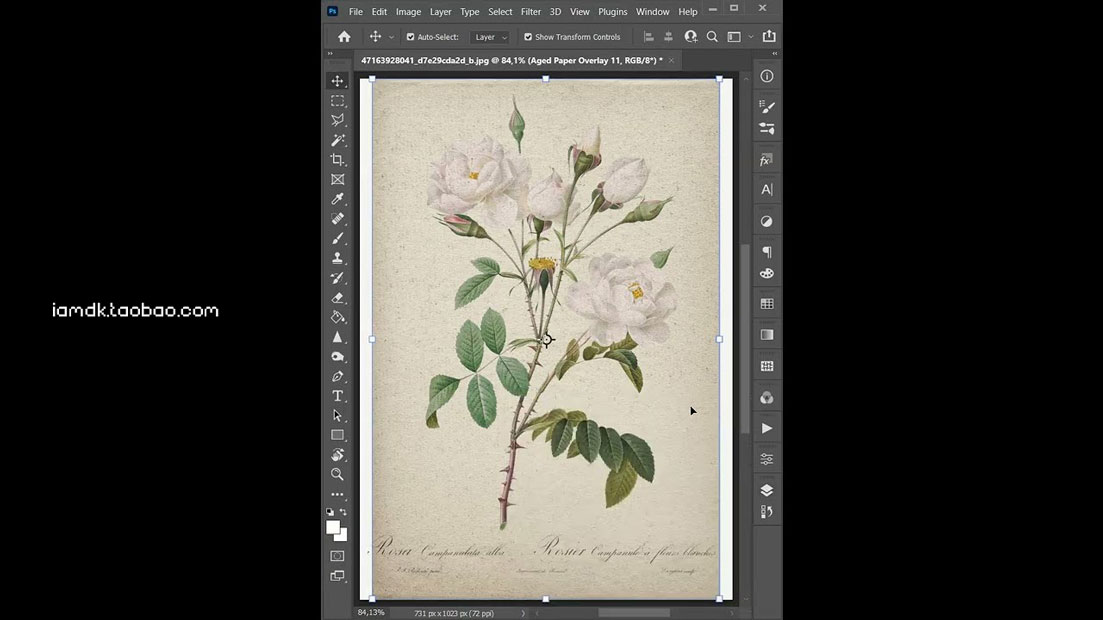
Task: Open the Image menu
Action: [x=408, y=11]
